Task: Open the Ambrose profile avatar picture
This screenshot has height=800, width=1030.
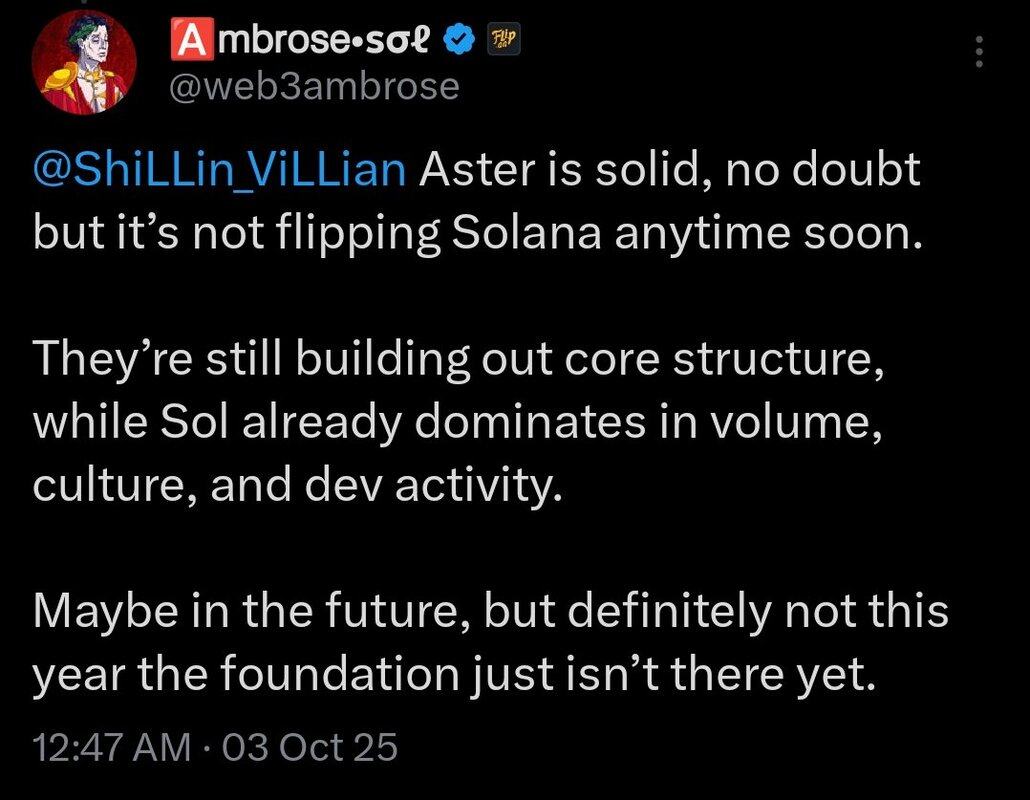Action: 85,66
